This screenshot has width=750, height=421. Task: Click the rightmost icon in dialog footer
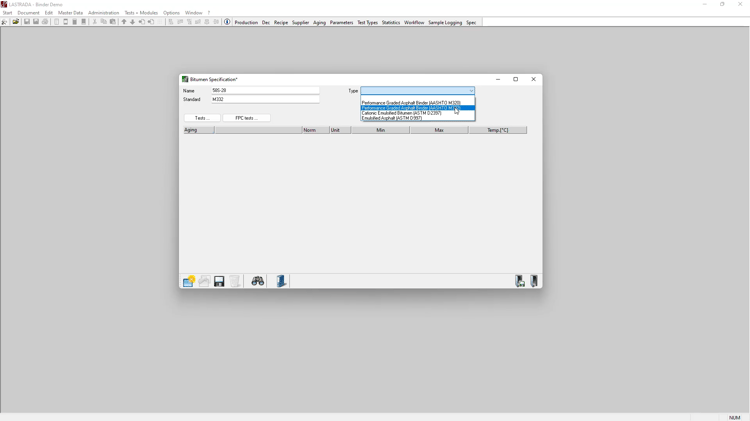click(x=536, y=282)
